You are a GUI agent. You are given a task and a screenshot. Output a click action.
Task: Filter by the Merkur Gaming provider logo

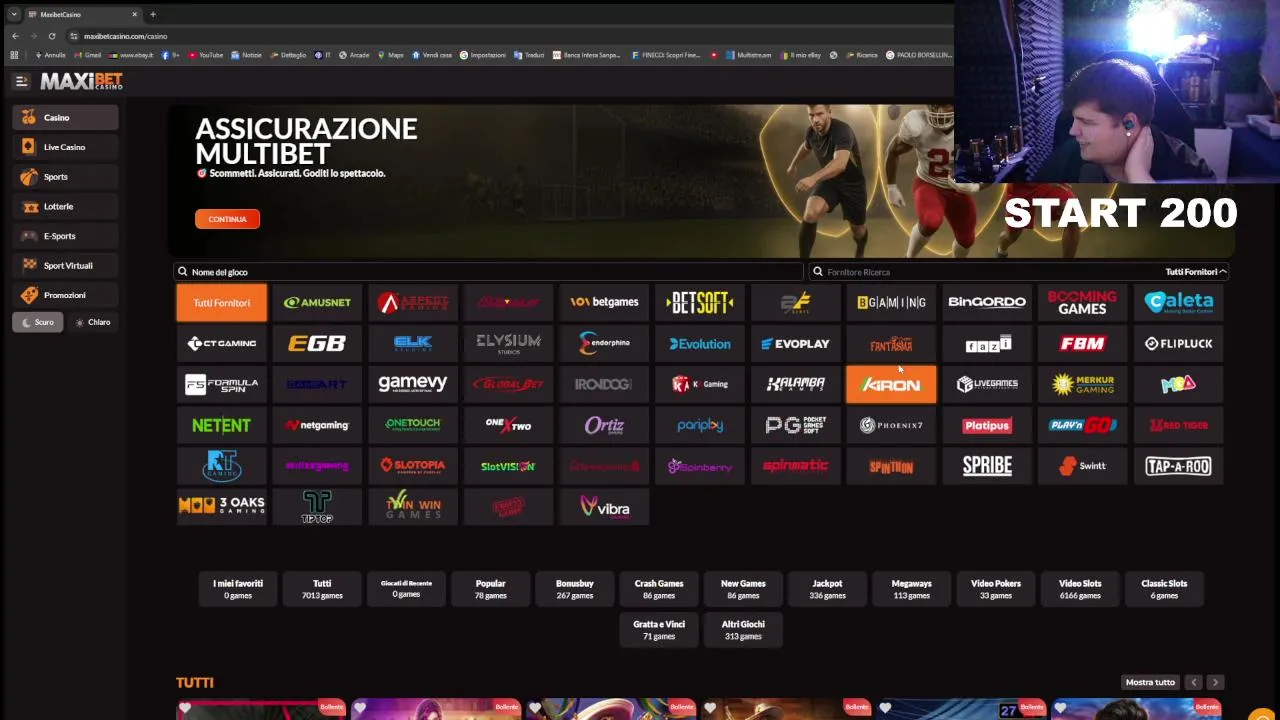[x=1082, y=384]
